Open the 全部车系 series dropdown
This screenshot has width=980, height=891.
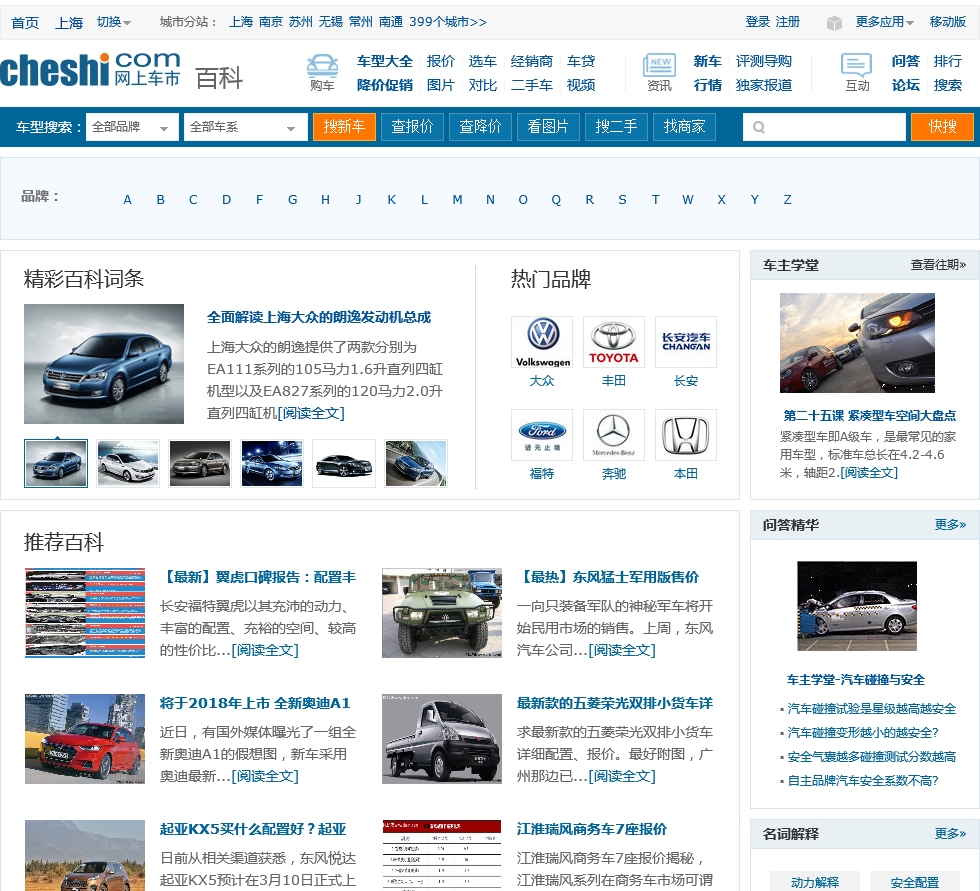[x=245, y=127]
